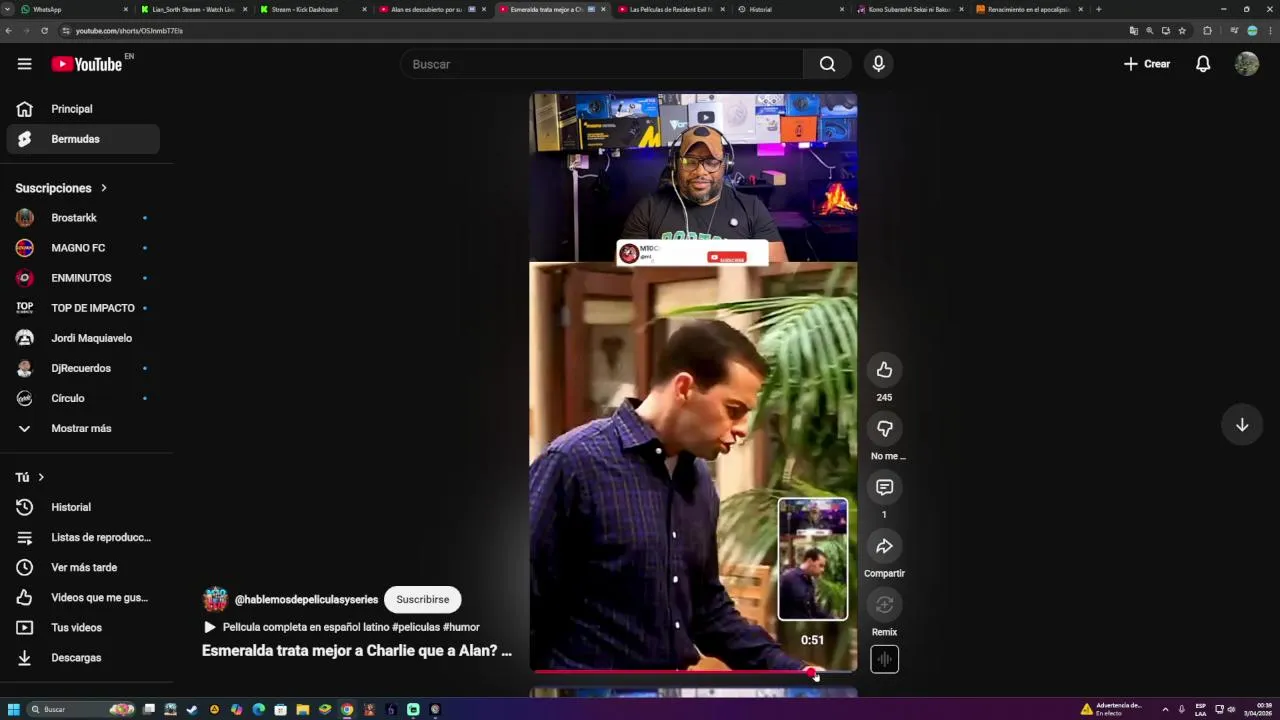The width and height of the screenshot is (1280, 720).
Task: Go to the YouTube logo home
Action: (87, 64)
